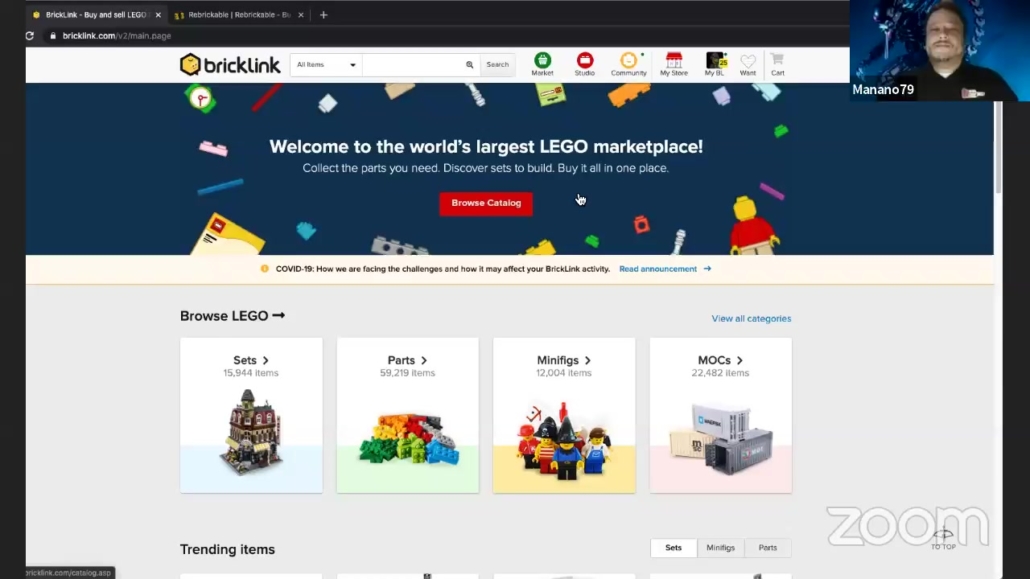
Task: Open the MOCs containers thumbnail
Action: point(721,438)
